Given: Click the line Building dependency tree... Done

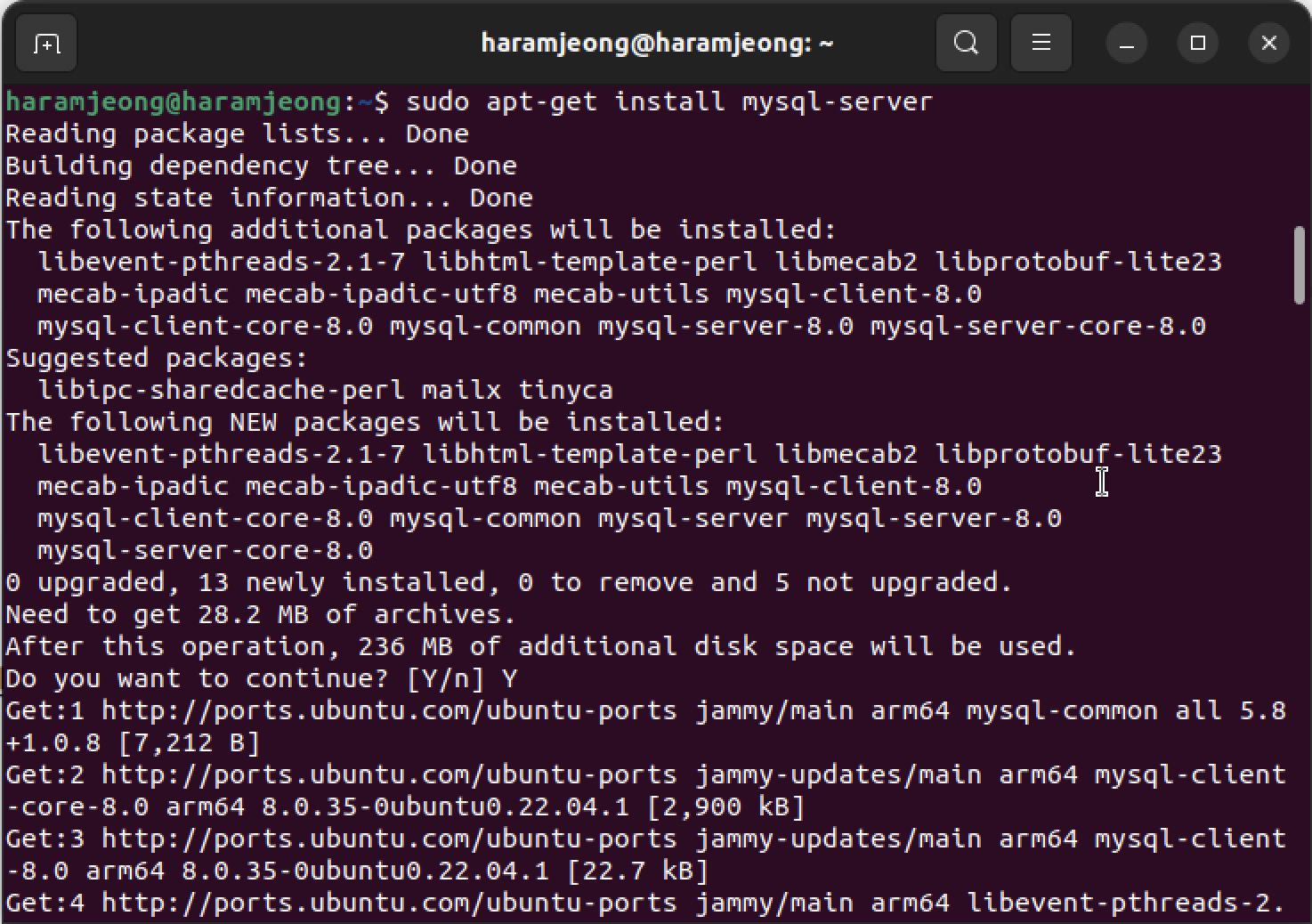Looking at the screenshot, I should coord(262,166).
